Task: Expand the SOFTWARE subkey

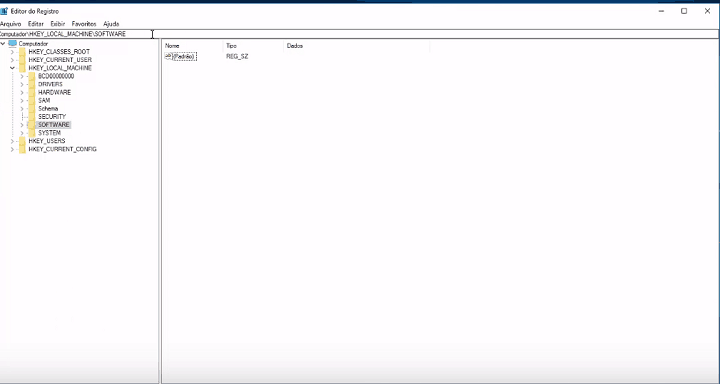Action: [22, 125]
